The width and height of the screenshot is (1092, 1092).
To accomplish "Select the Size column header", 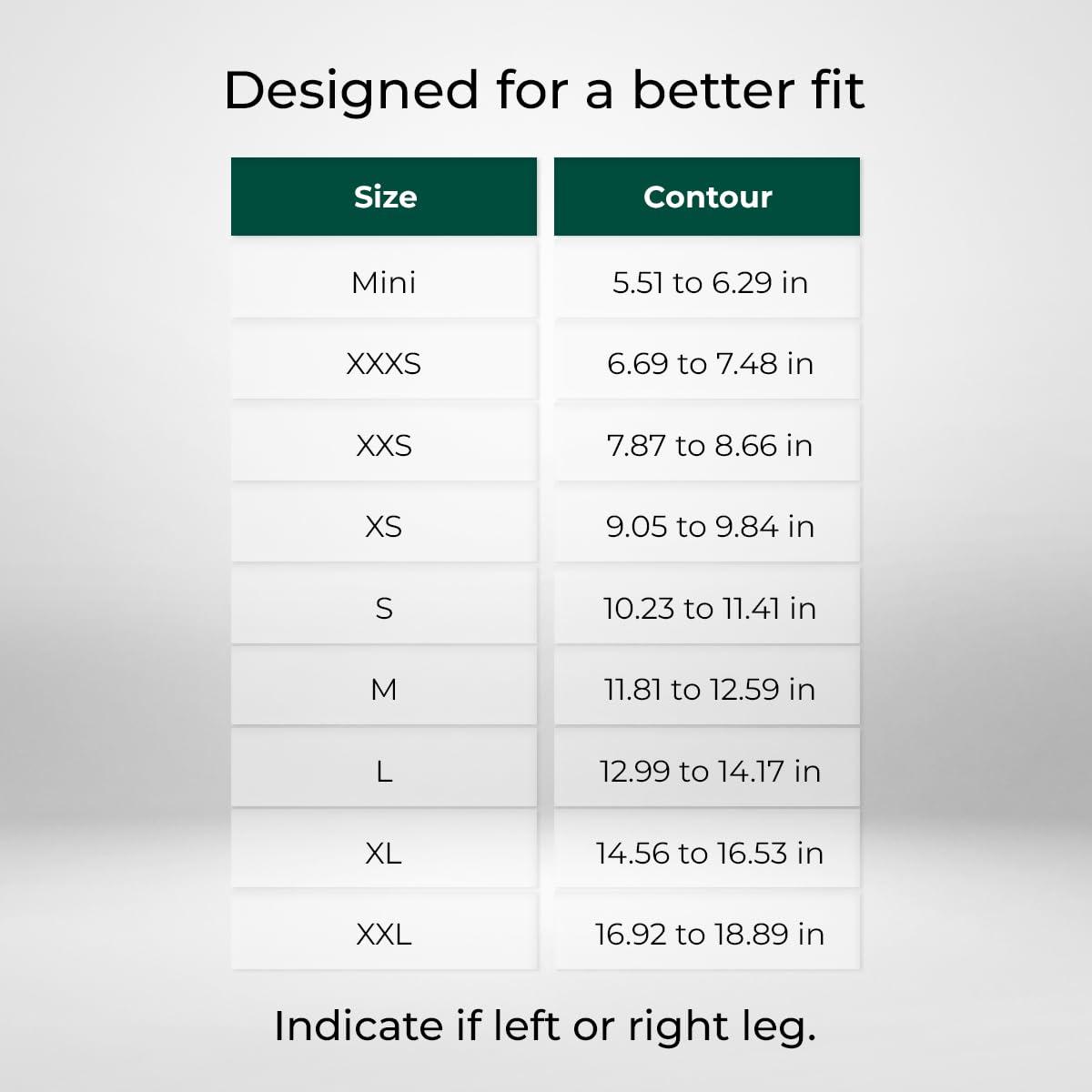I will click(x=384, y=197).
